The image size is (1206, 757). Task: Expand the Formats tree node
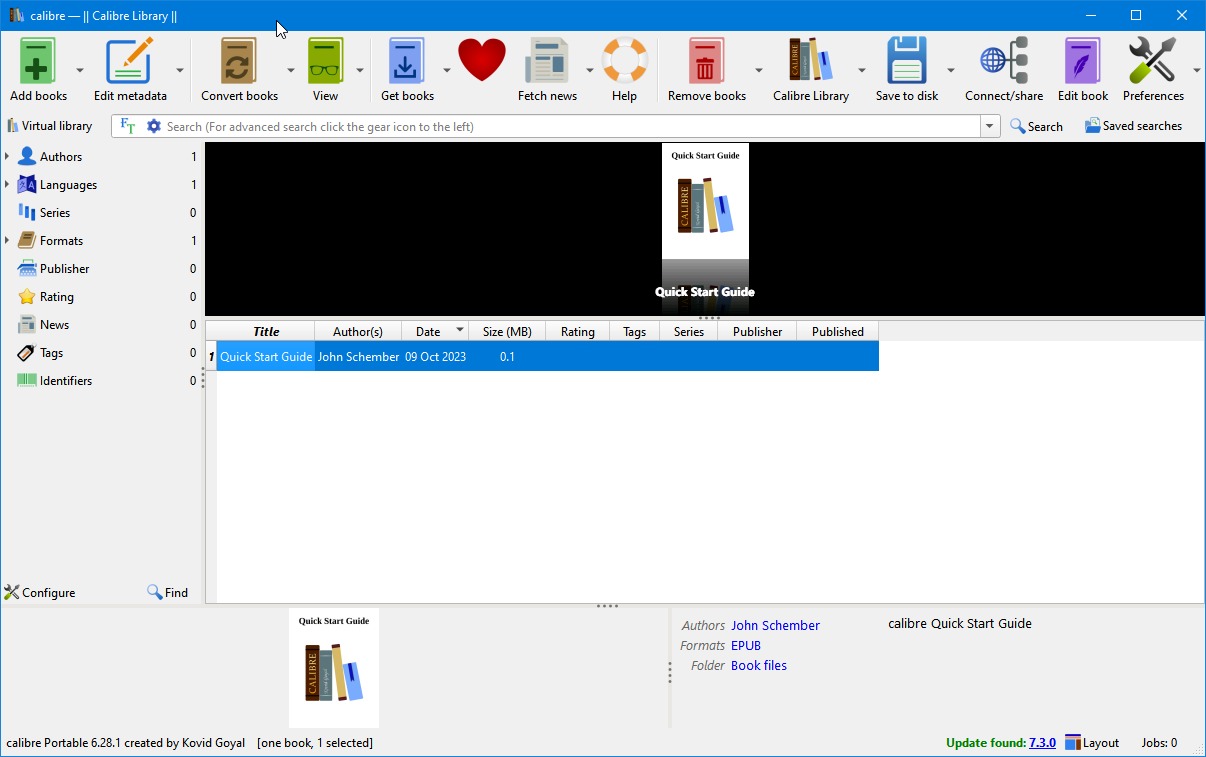7,241
